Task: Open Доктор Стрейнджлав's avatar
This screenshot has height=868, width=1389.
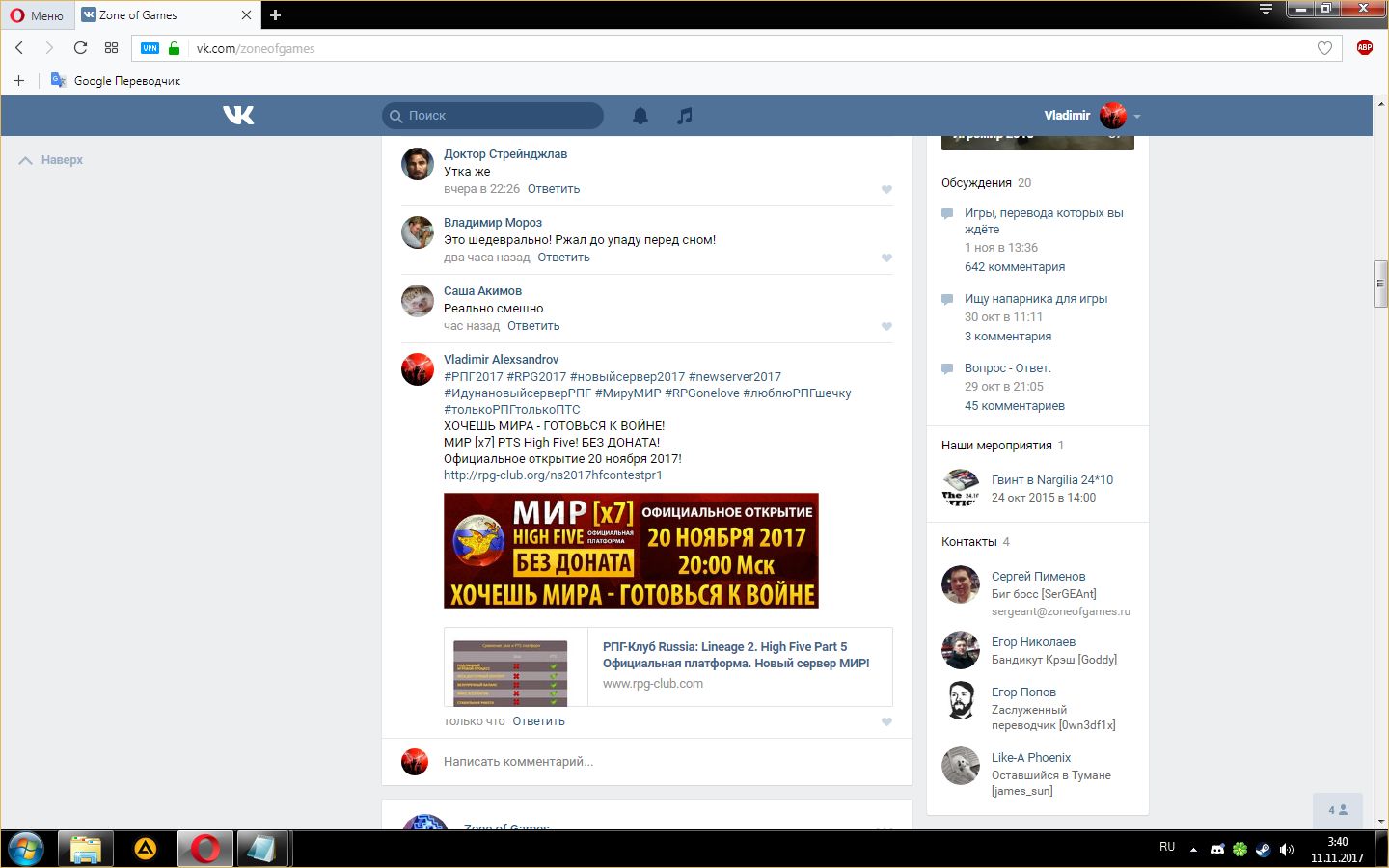Action: click(x=418, y=164)
